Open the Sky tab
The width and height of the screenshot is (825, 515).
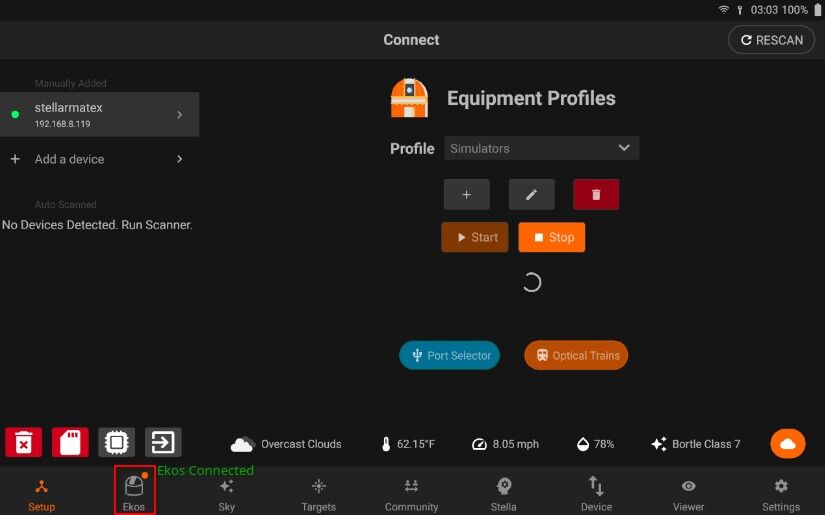point(226,494)
